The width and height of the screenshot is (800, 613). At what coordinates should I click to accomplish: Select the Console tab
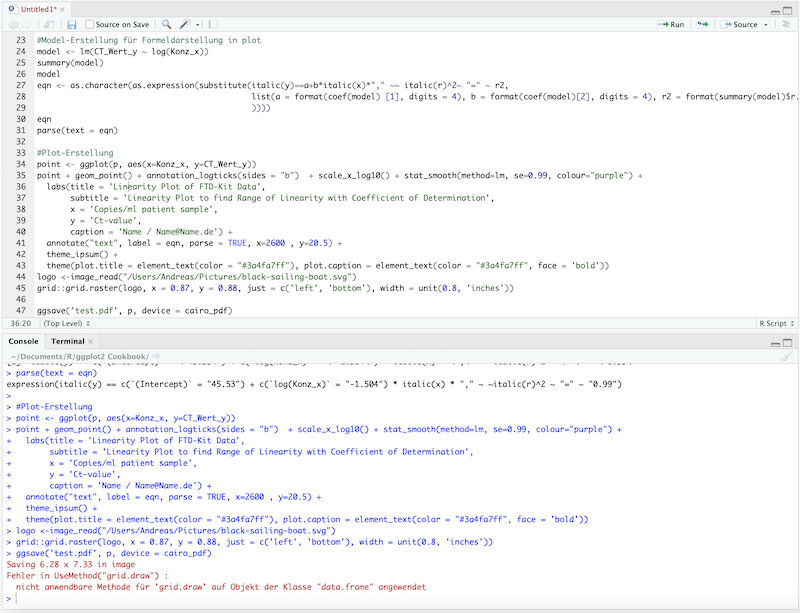[x=23, y=341]
